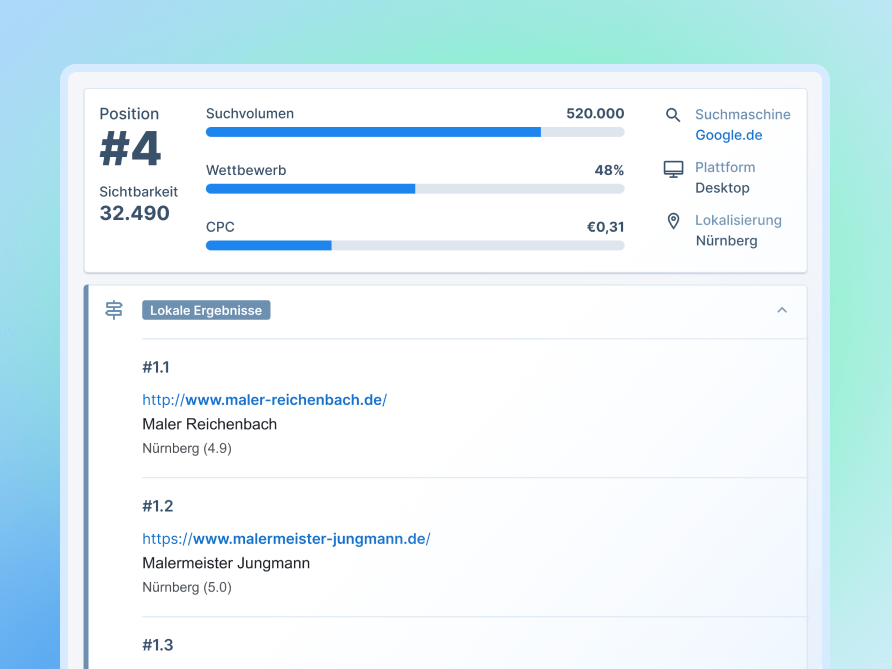Click the CPC label

(220, 227)
